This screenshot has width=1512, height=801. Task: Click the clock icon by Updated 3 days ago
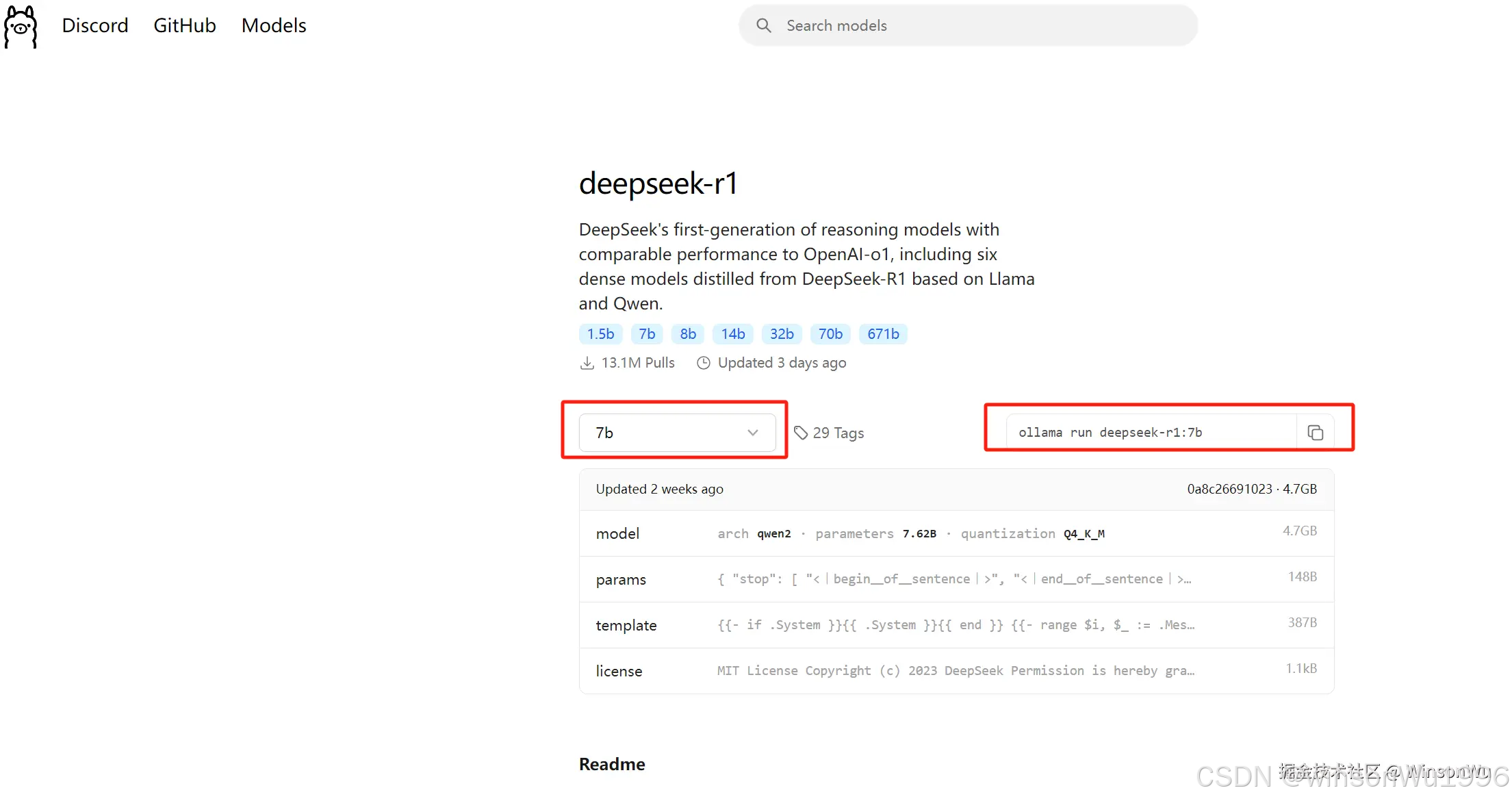pos(703,364)
